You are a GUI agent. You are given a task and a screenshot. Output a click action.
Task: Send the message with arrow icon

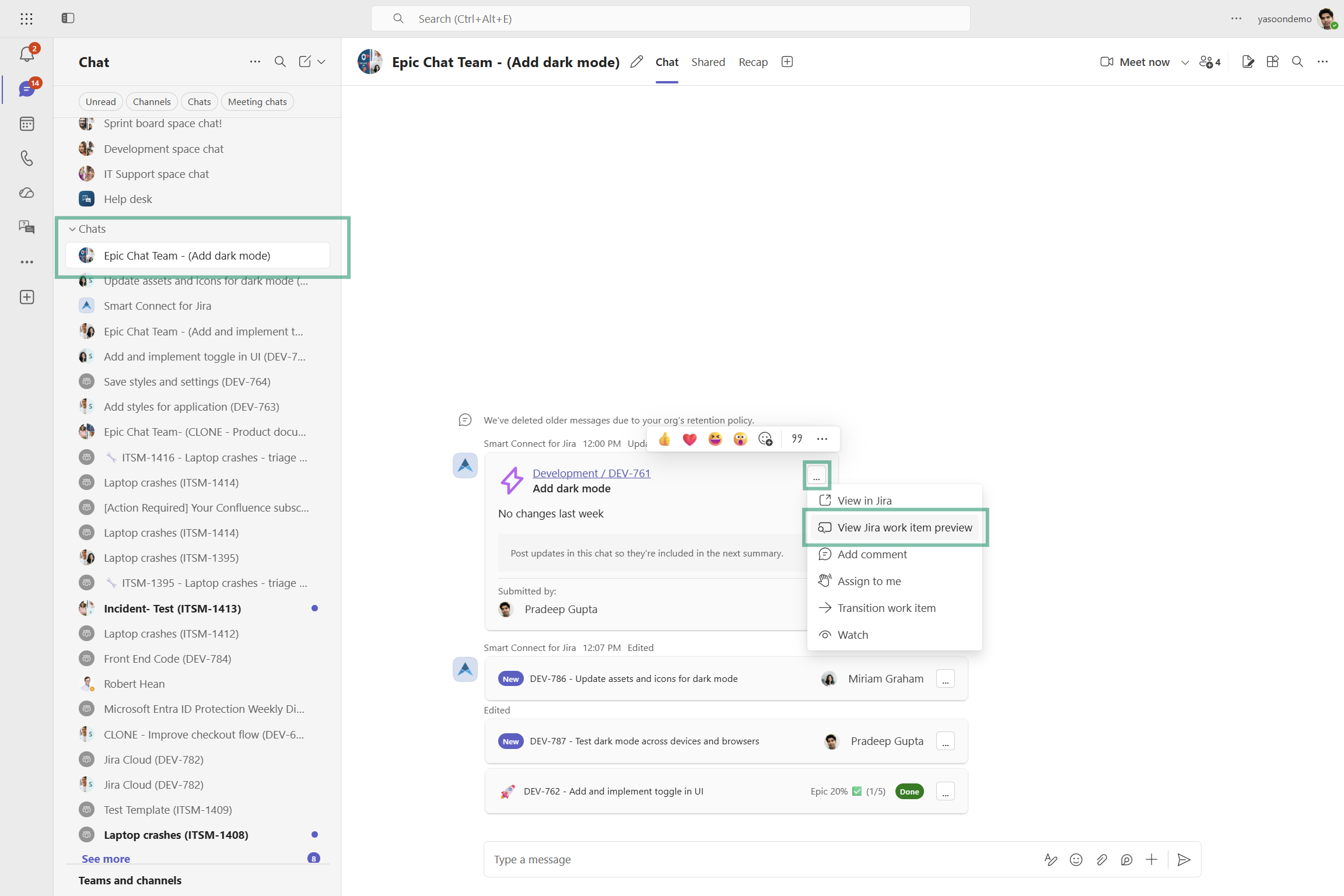1184,860
